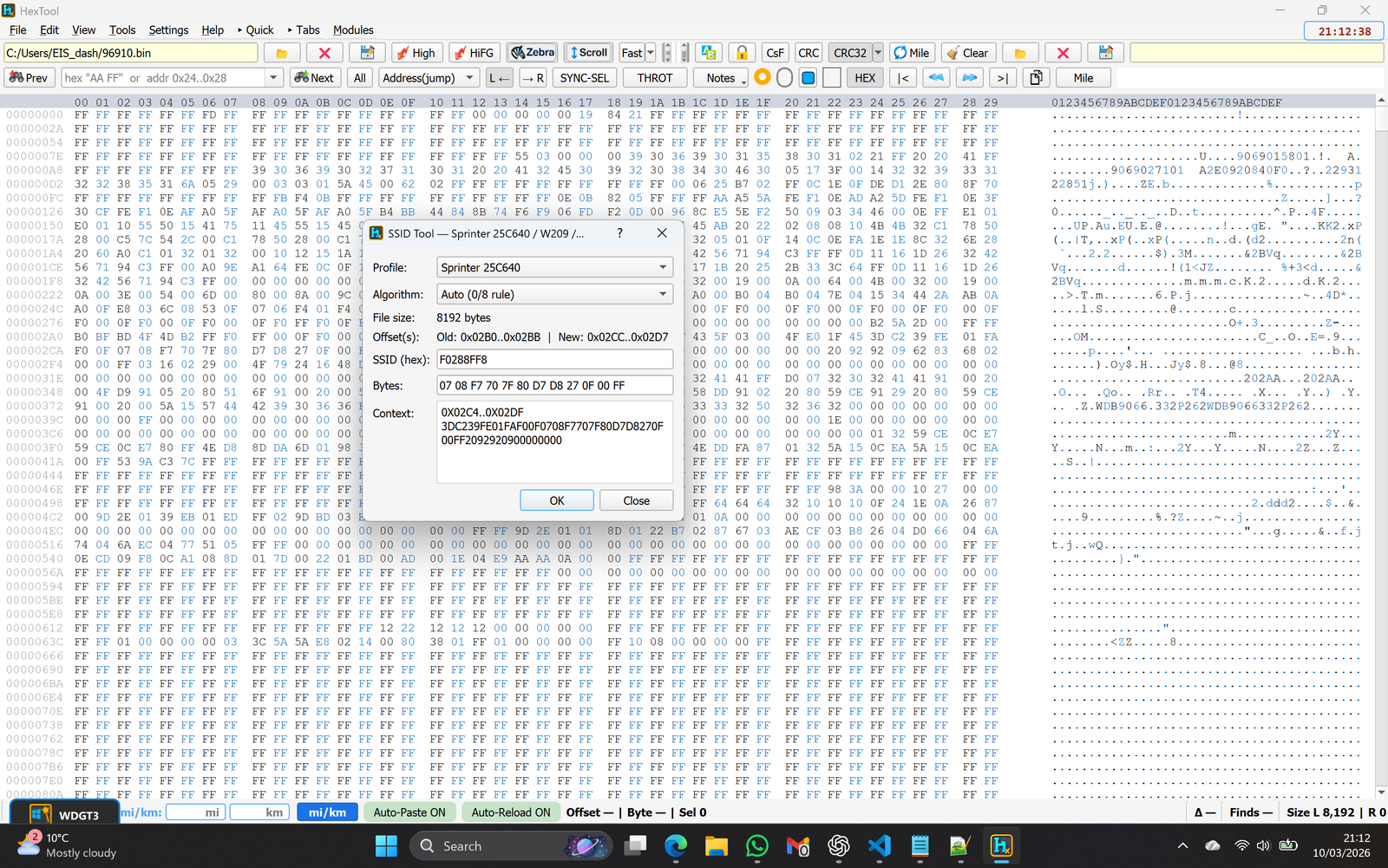Click OK in the SSID Tool dialog
This screenshot has height=868, width=1388.
click(x=557, y=500)
